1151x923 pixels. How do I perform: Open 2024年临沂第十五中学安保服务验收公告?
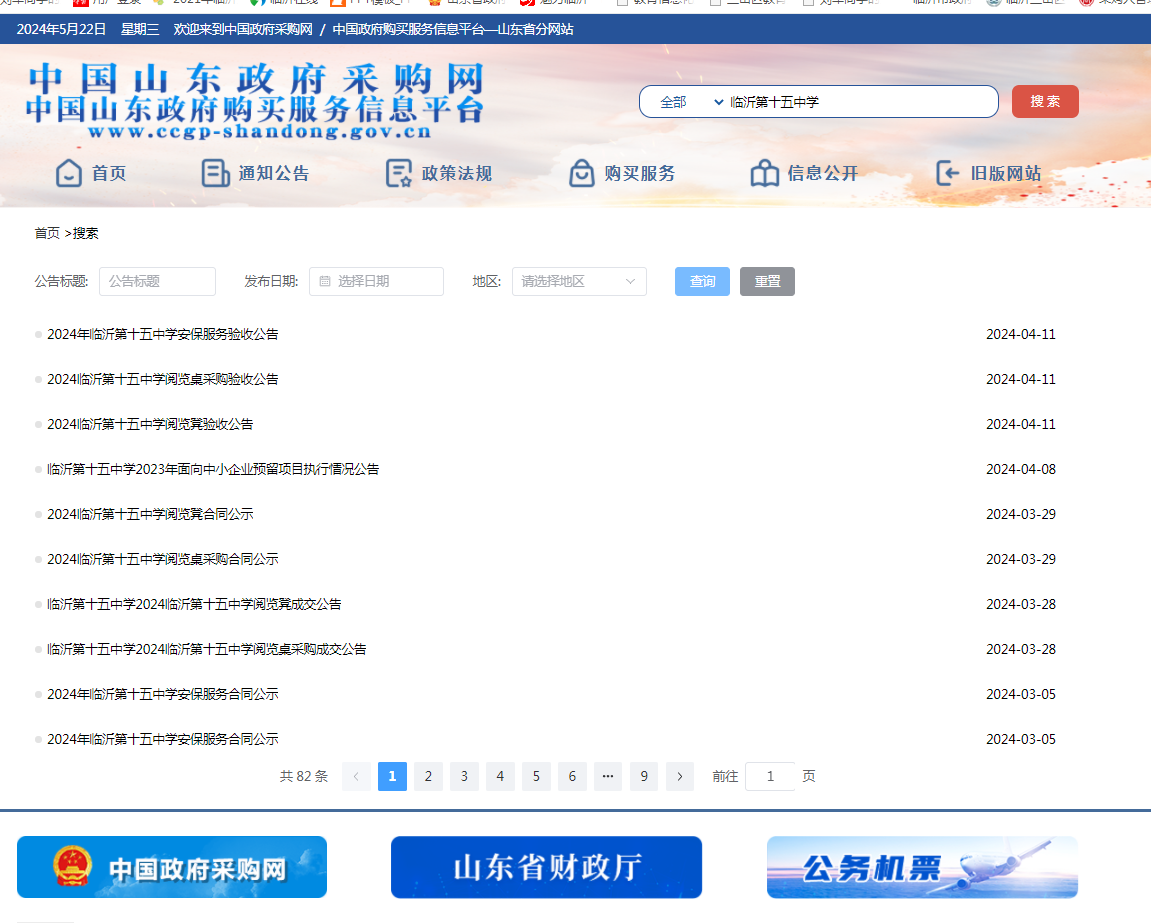coord(163,334)
